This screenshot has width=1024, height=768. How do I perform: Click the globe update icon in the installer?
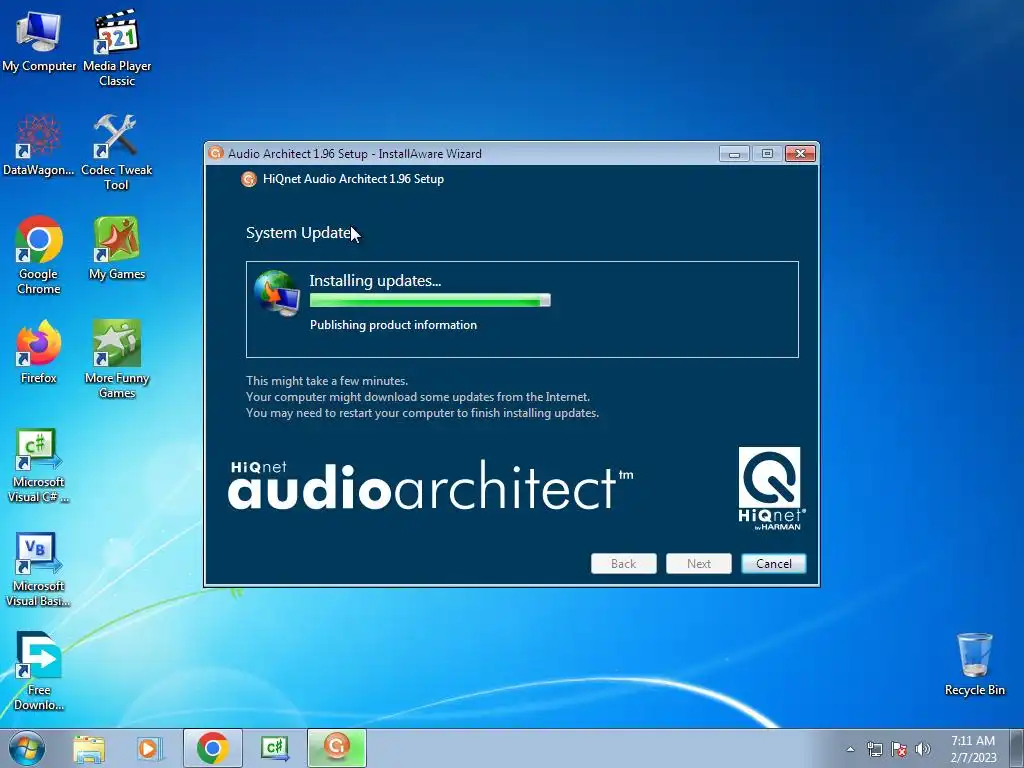277,293
